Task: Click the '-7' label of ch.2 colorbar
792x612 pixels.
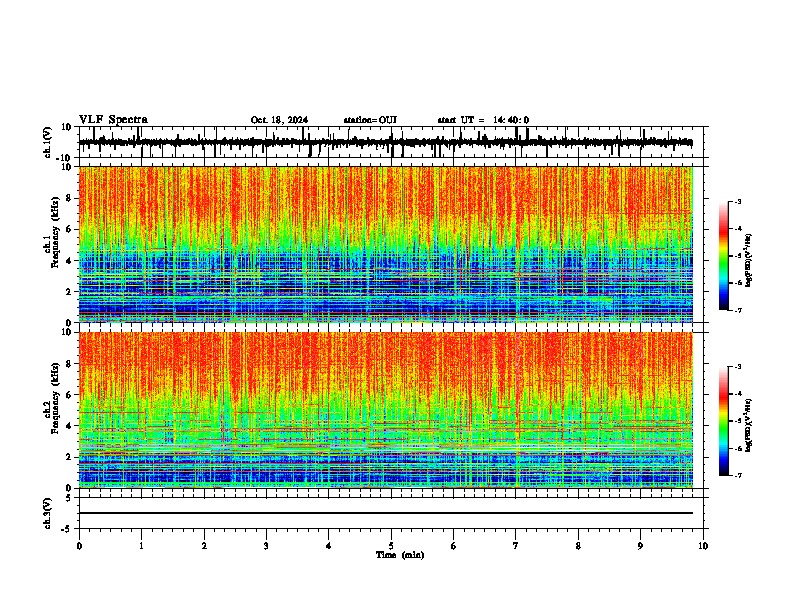Action: pyautogui.click(x=737, y=475)
